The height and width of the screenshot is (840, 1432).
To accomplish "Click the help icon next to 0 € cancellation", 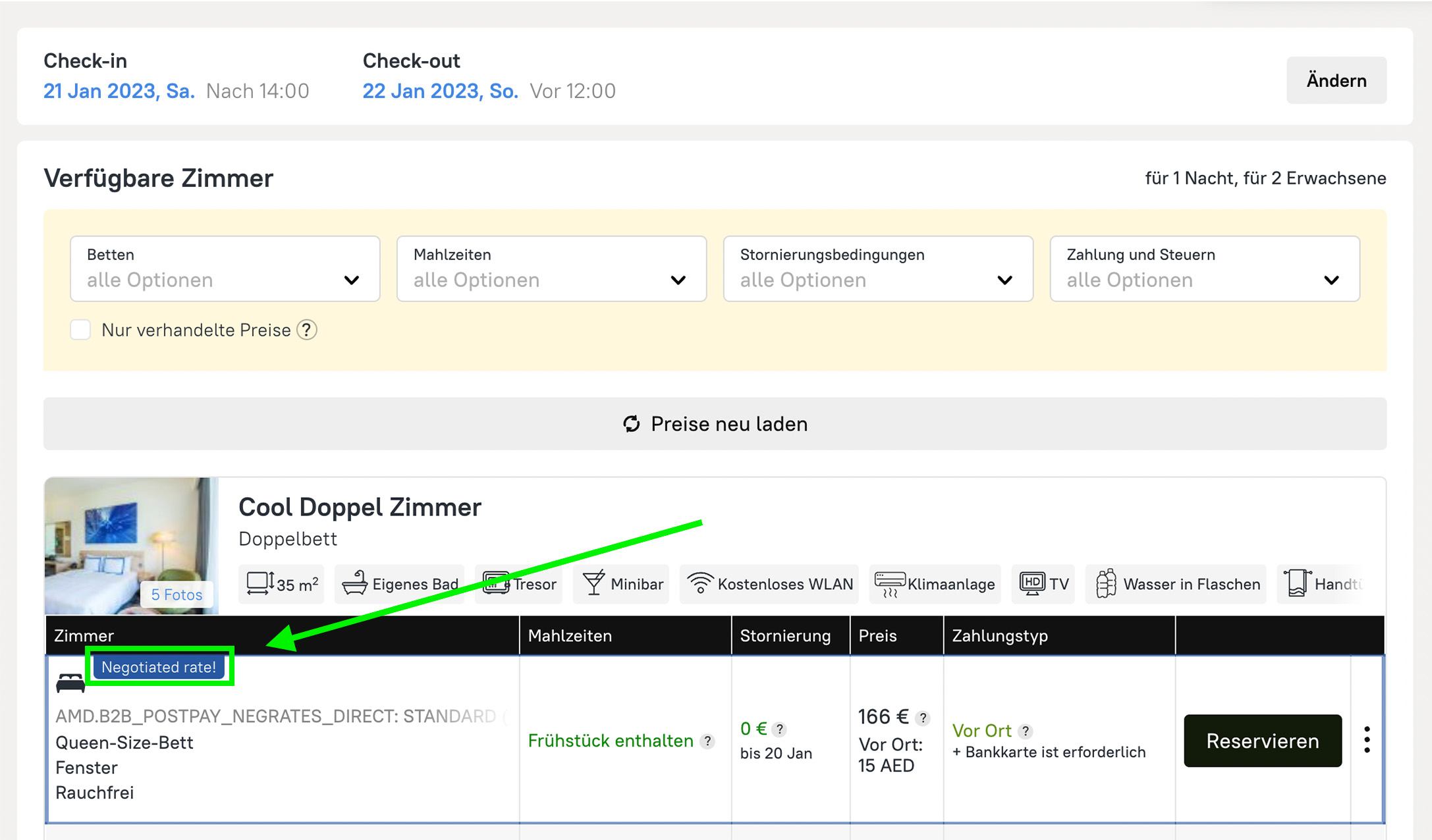I will click(x=779, y=729).
